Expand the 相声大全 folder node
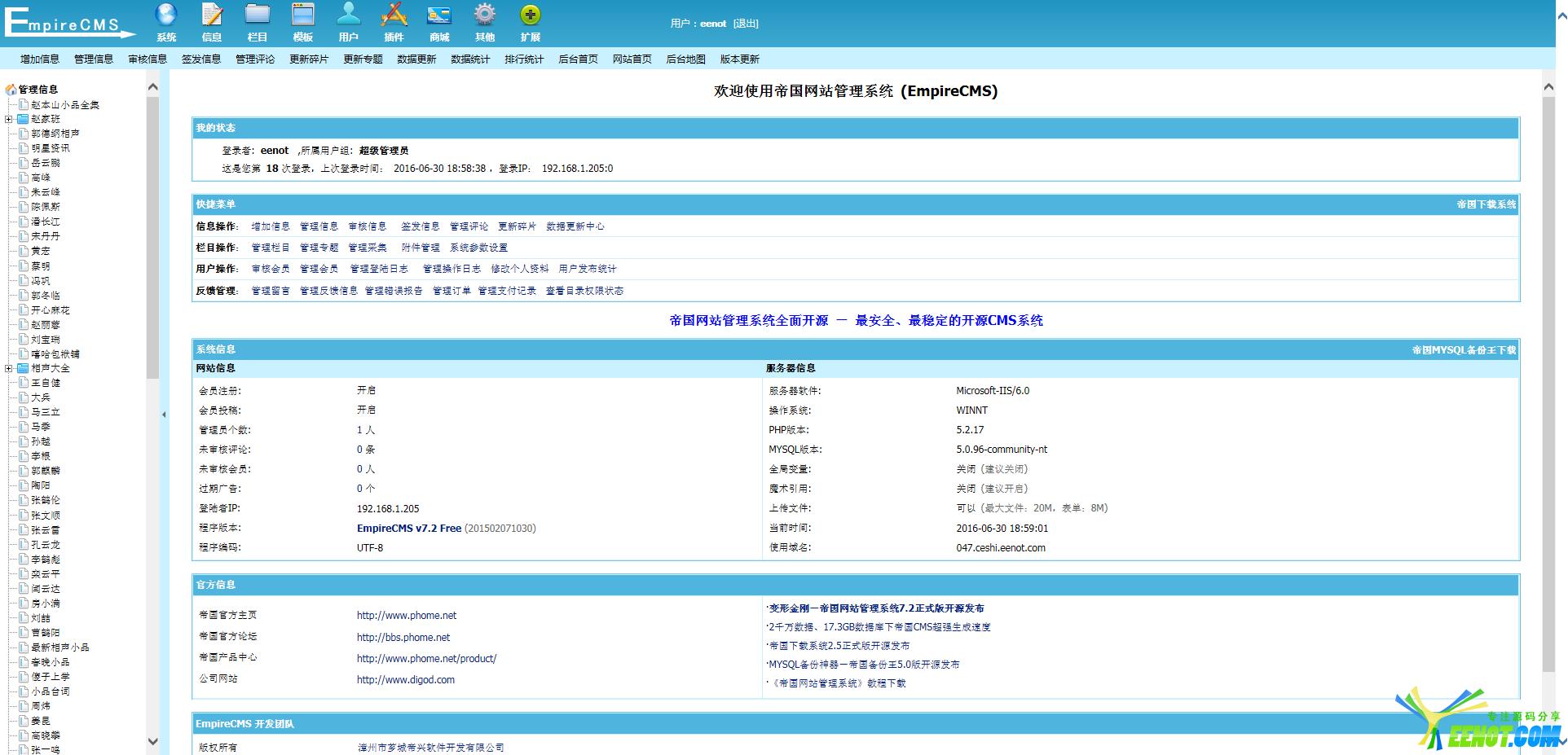1568x755 pixels. (9, 368)
